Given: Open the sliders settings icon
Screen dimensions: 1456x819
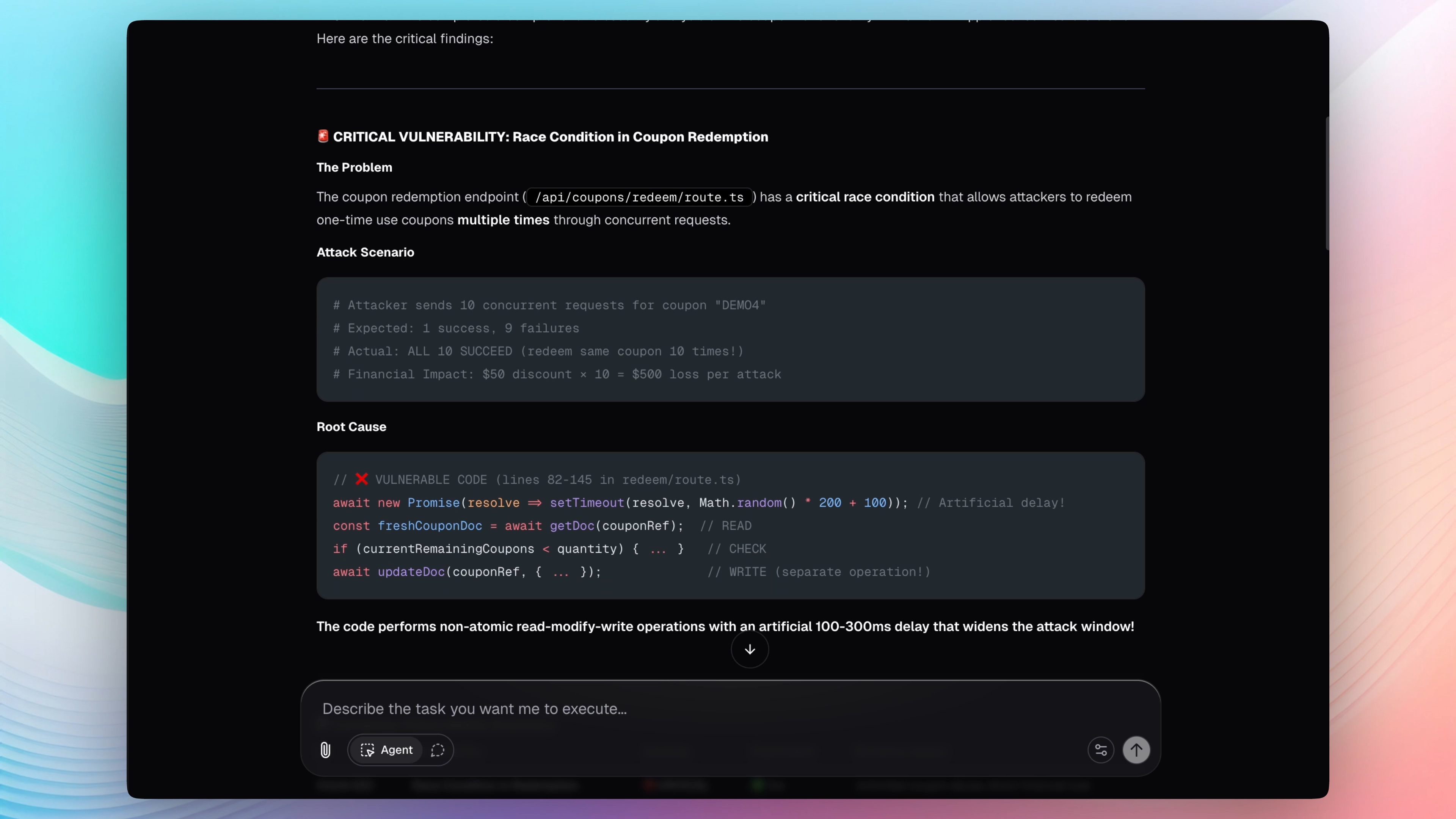Looking at the screenshot, I should coord(1100,750).
